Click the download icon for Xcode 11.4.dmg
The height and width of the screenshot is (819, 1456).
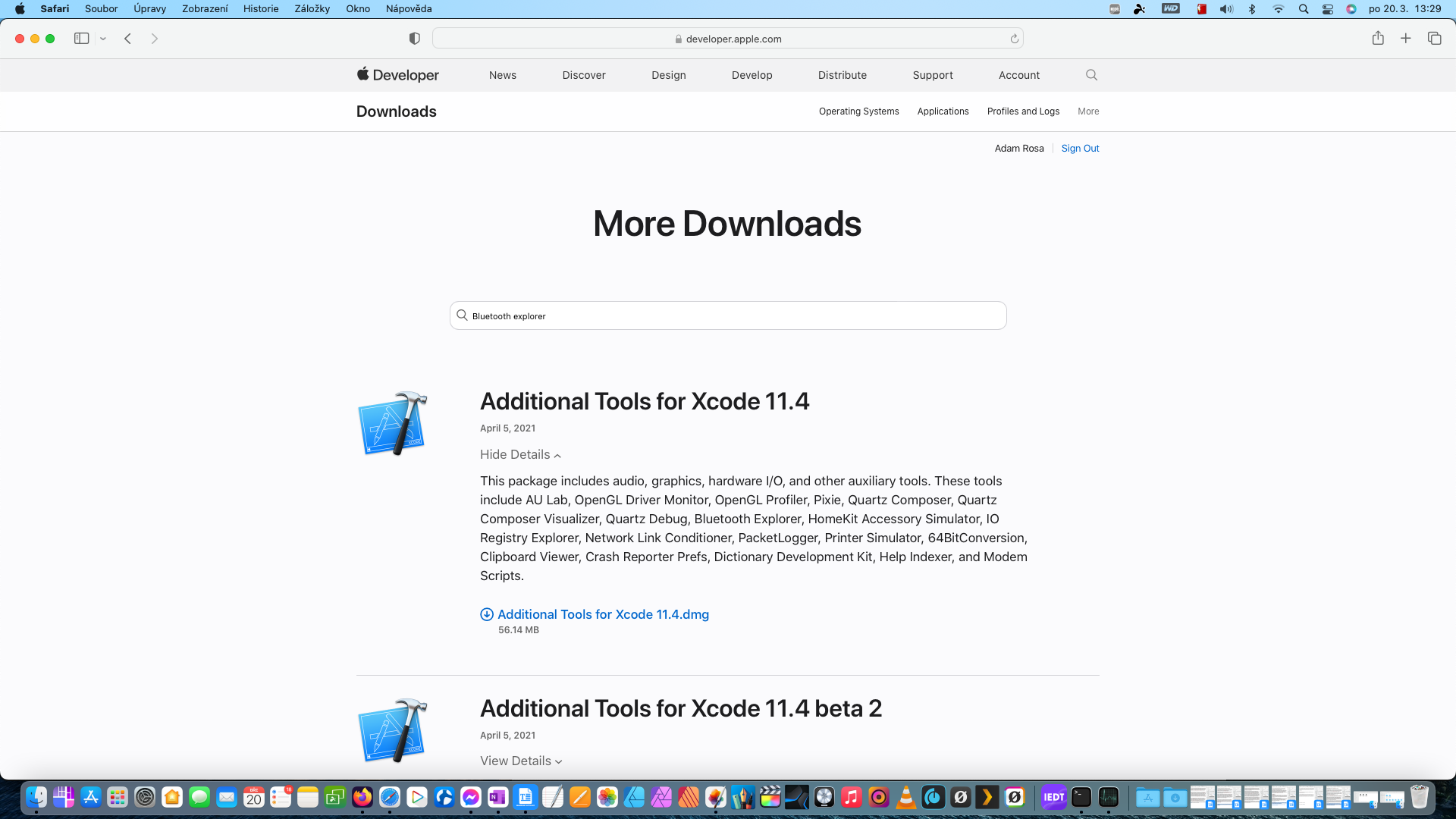coord(487,614)
